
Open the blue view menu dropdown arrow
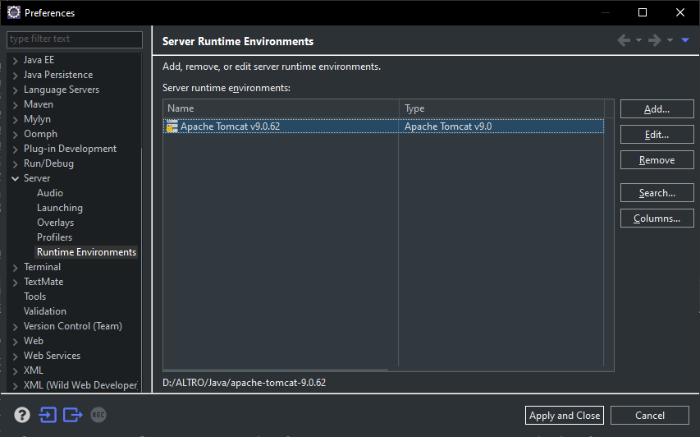click(x=685, y=40)
